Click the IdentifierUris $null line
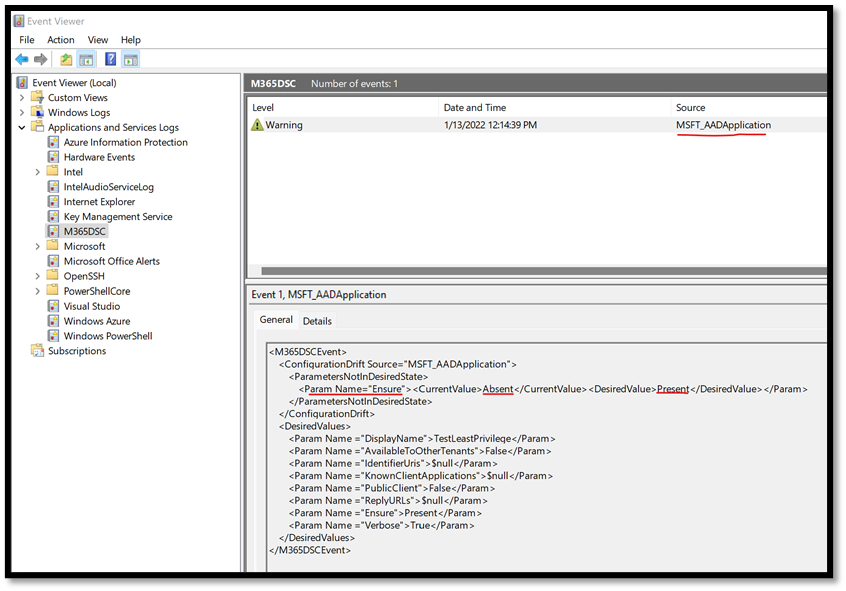Screen dimensions: 846x591 [393, 464]
